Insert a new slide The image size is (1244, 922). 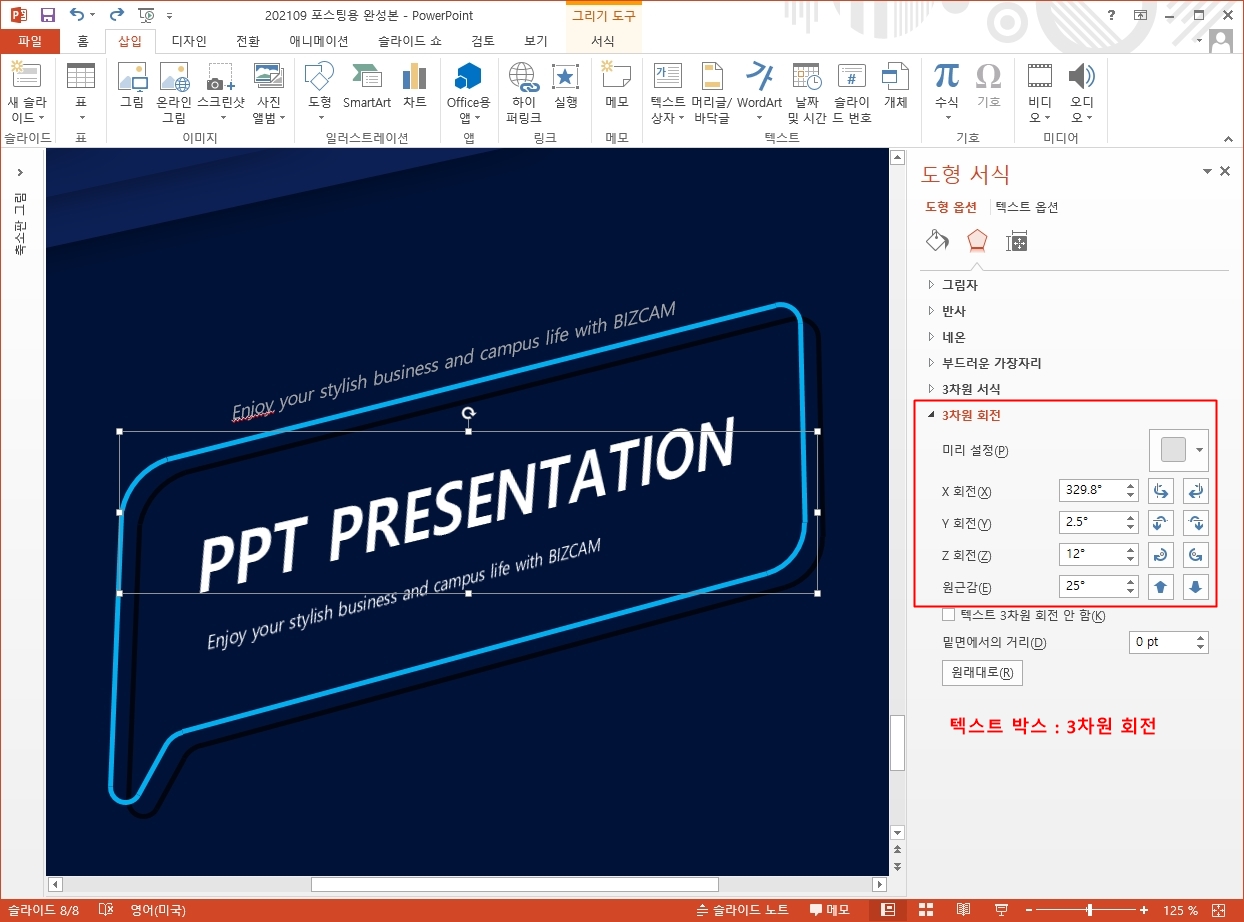click(x=26, y=92)
